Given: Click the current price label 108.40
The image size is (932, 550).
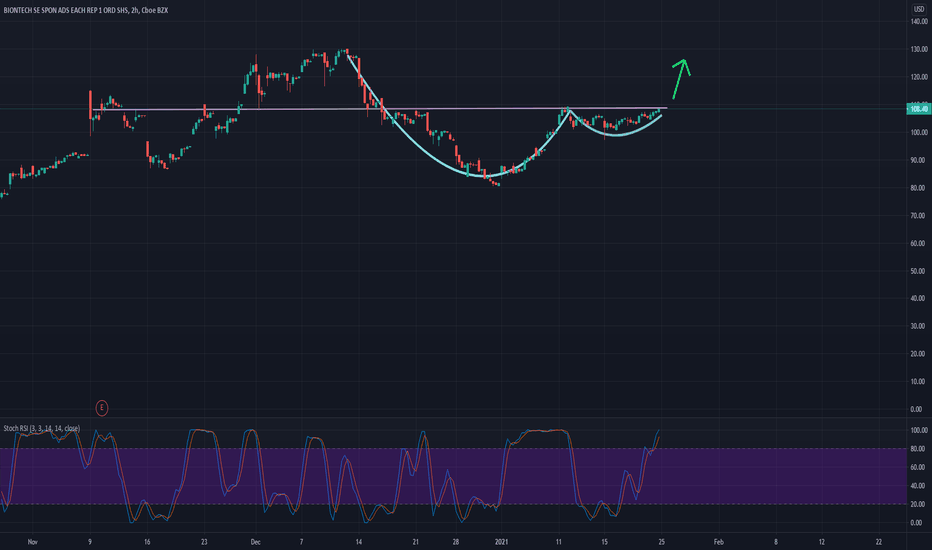Looking at the screenshot, I should (919, 109).
